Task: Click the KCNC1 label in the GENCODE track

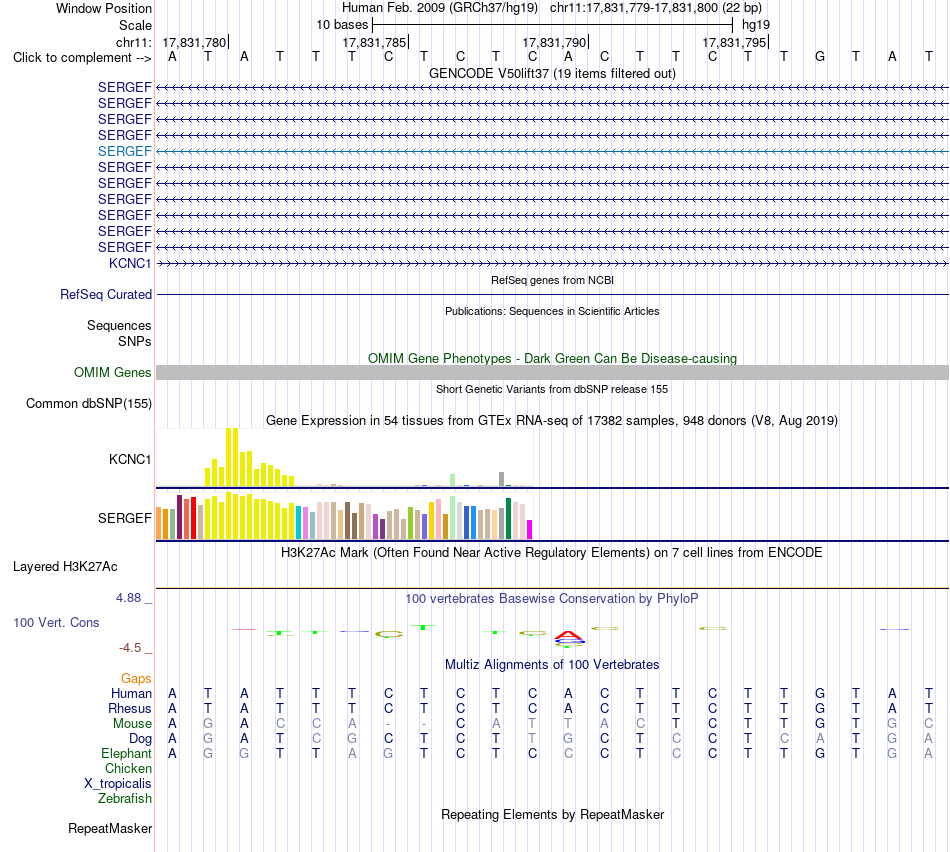Action: tap(130, 264)
